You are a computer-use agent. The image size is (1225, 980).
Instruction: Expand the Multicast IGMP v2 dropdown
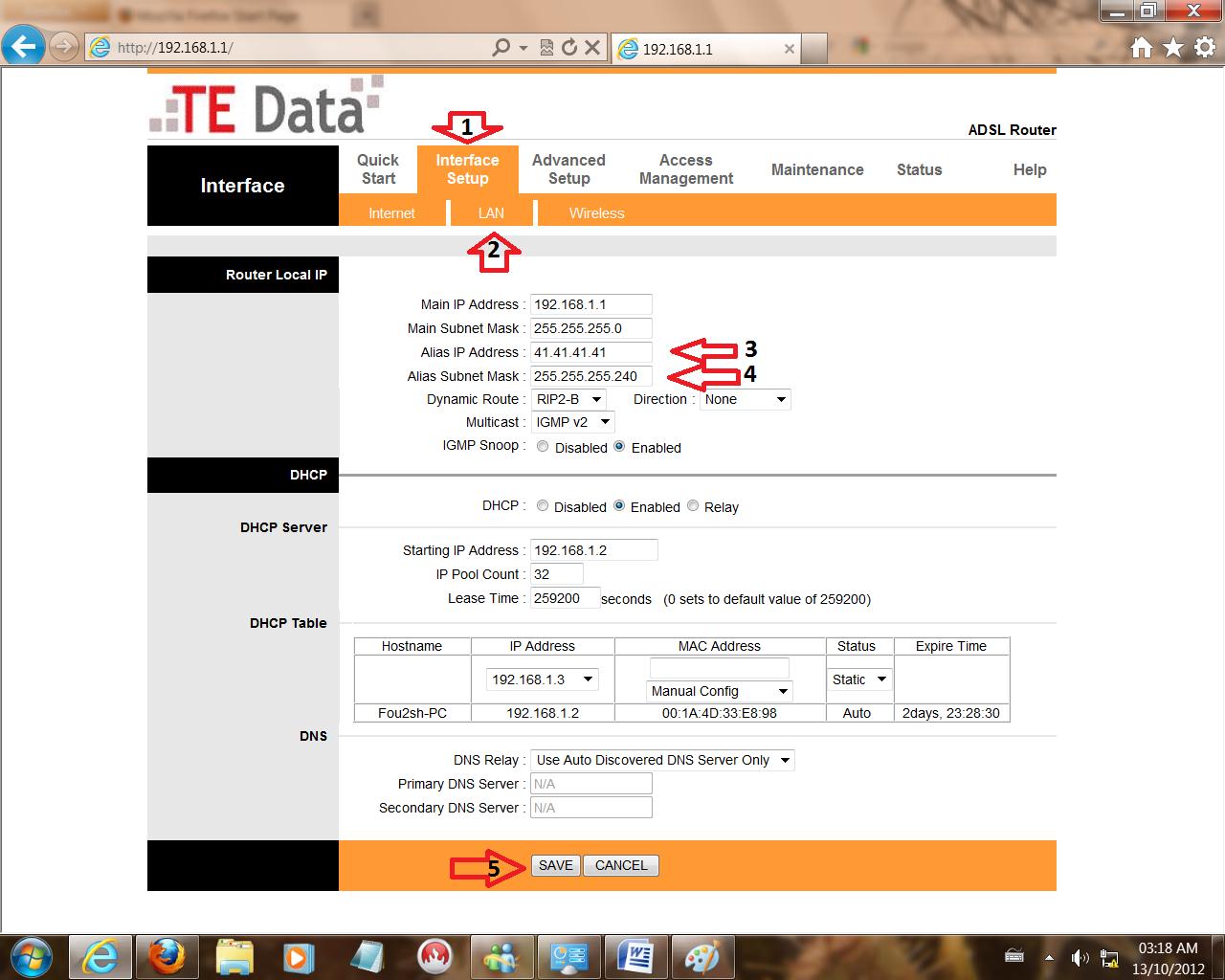(x=604, y=422)
